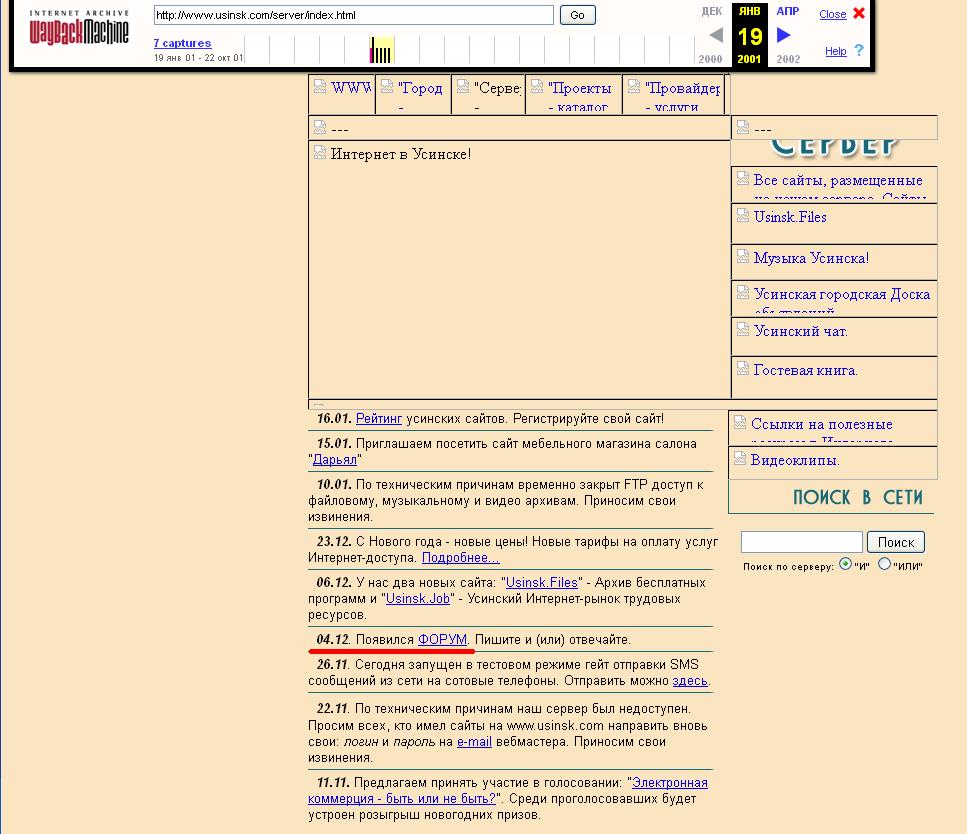Click the highlighted capture marker in timeline

[373, 50]
